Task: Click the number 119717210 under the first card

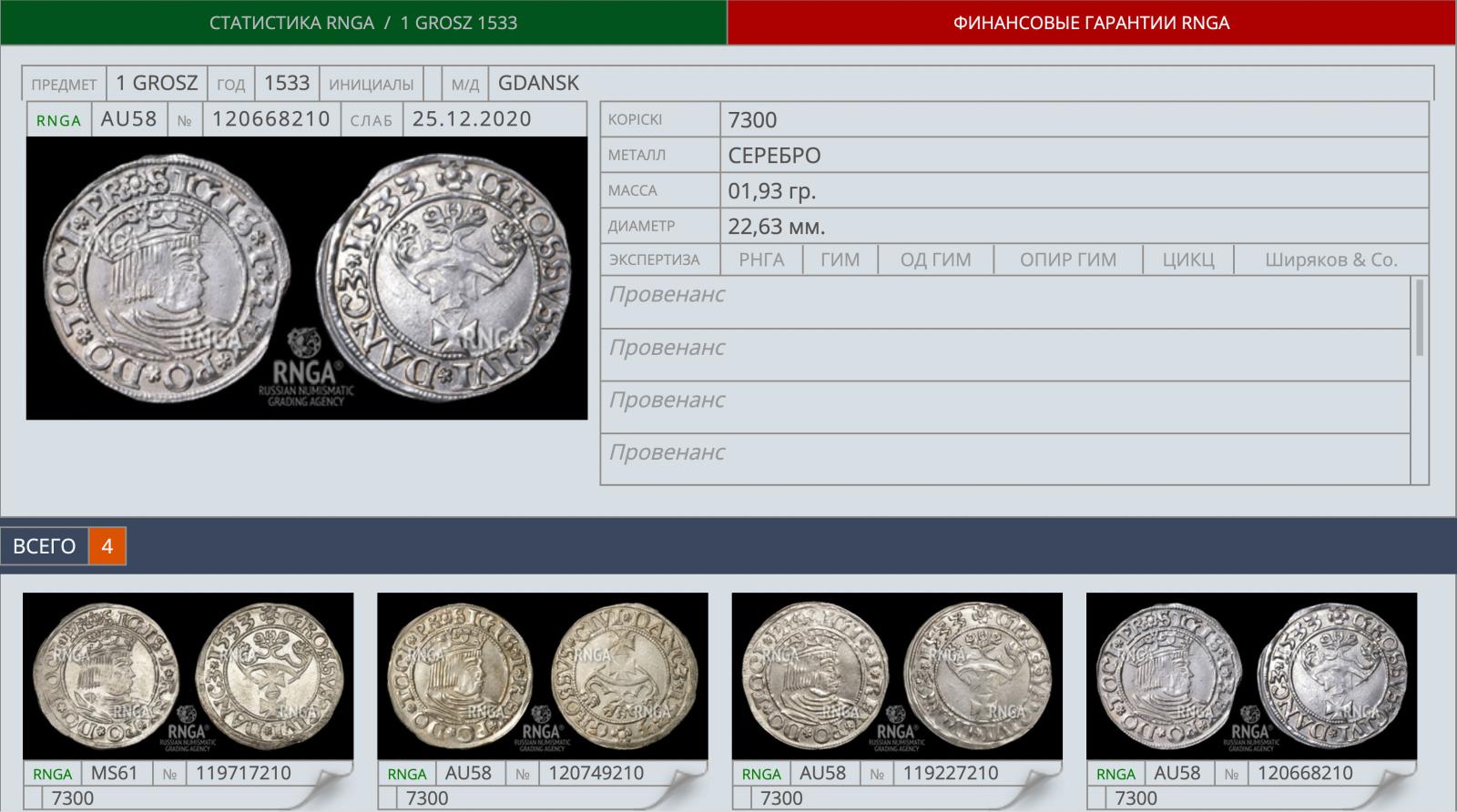Action: point(243,773)
